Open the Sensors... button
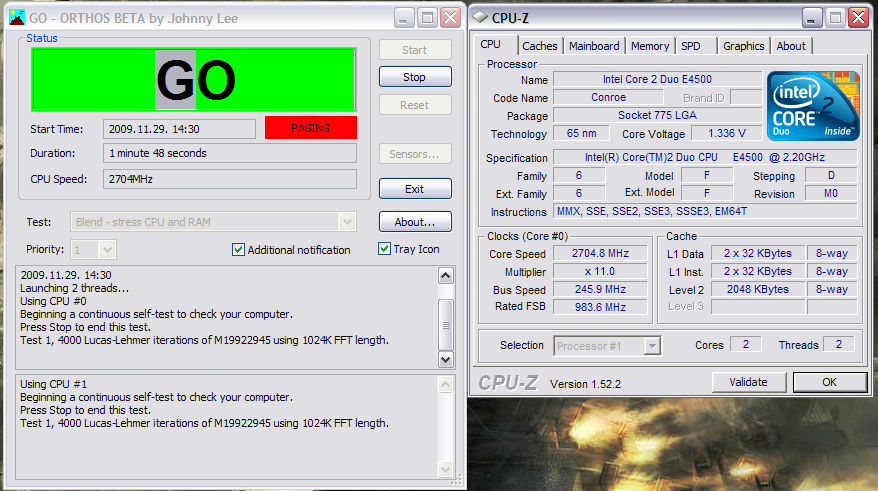This screenshot has height=491, width=878. click(415, 154)
